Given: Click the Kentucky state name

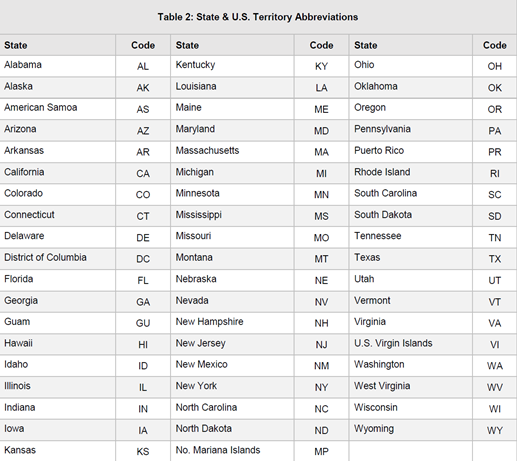Looking at the screenshot, I should [x=195, y=65].
